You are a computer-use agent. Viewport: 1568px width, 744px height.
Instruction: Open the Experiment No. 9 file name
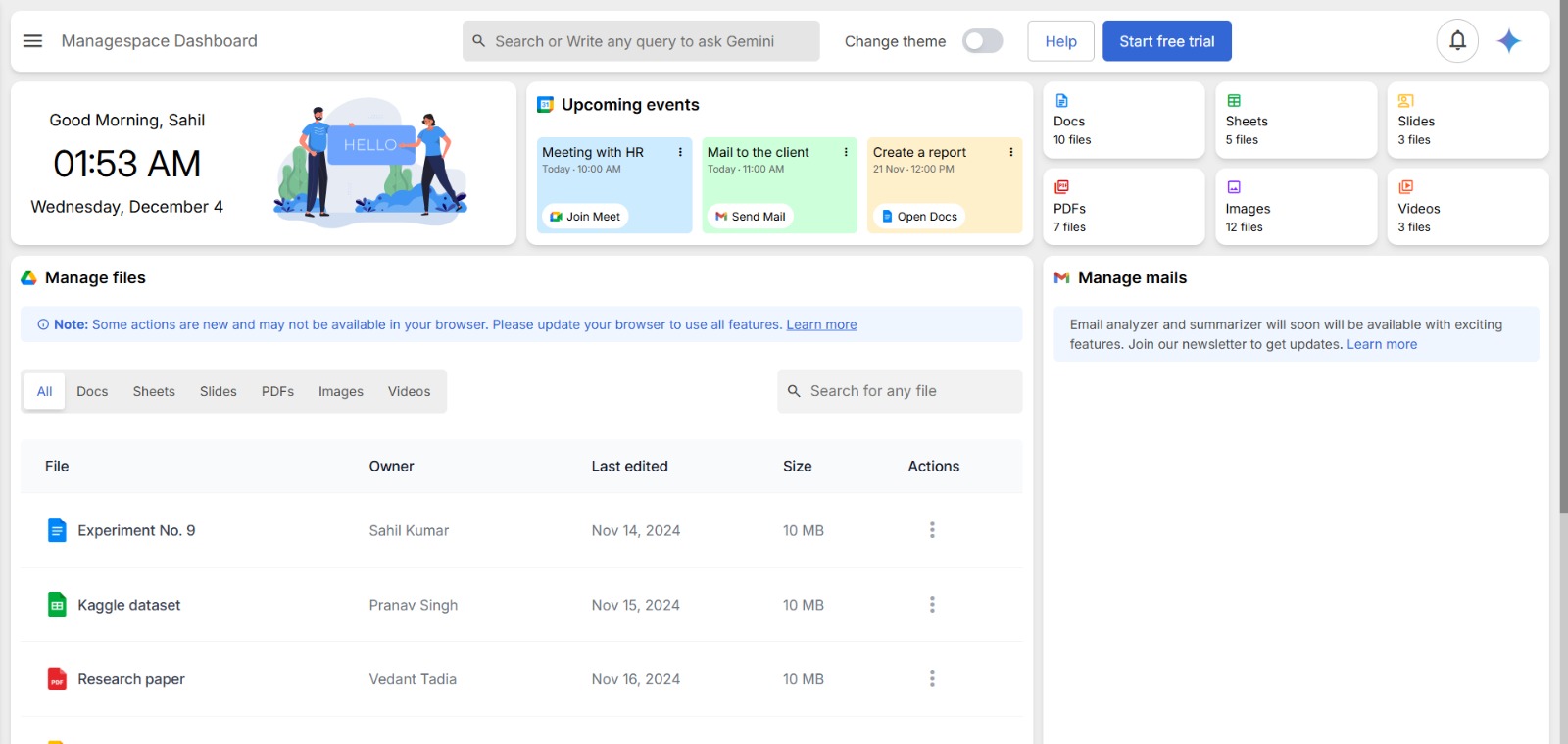(x=136, y=530)
